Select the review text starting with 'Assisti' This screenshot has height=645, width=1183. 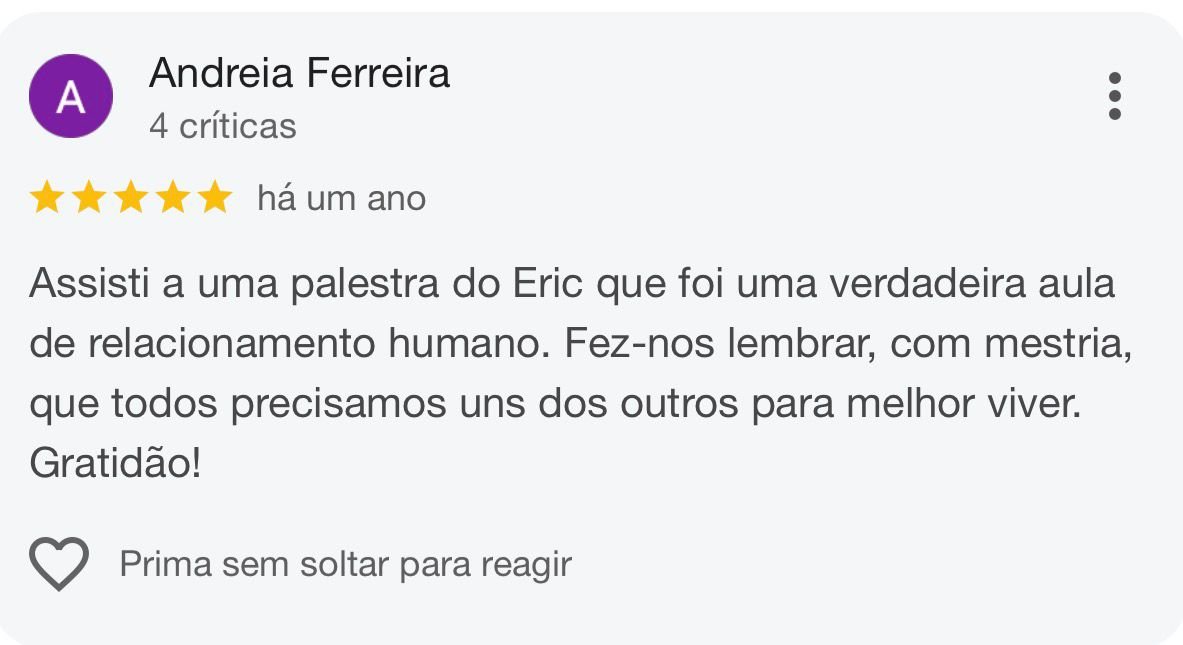coord(575,370)
